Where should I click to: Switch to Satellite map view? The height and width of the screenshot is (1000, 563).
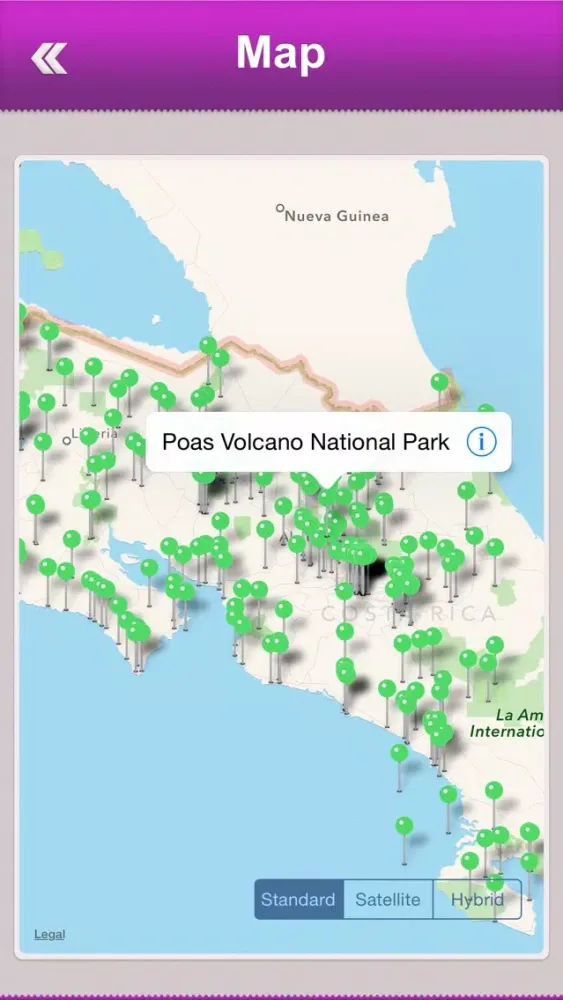pyautogui.click(x=388, y=899)
